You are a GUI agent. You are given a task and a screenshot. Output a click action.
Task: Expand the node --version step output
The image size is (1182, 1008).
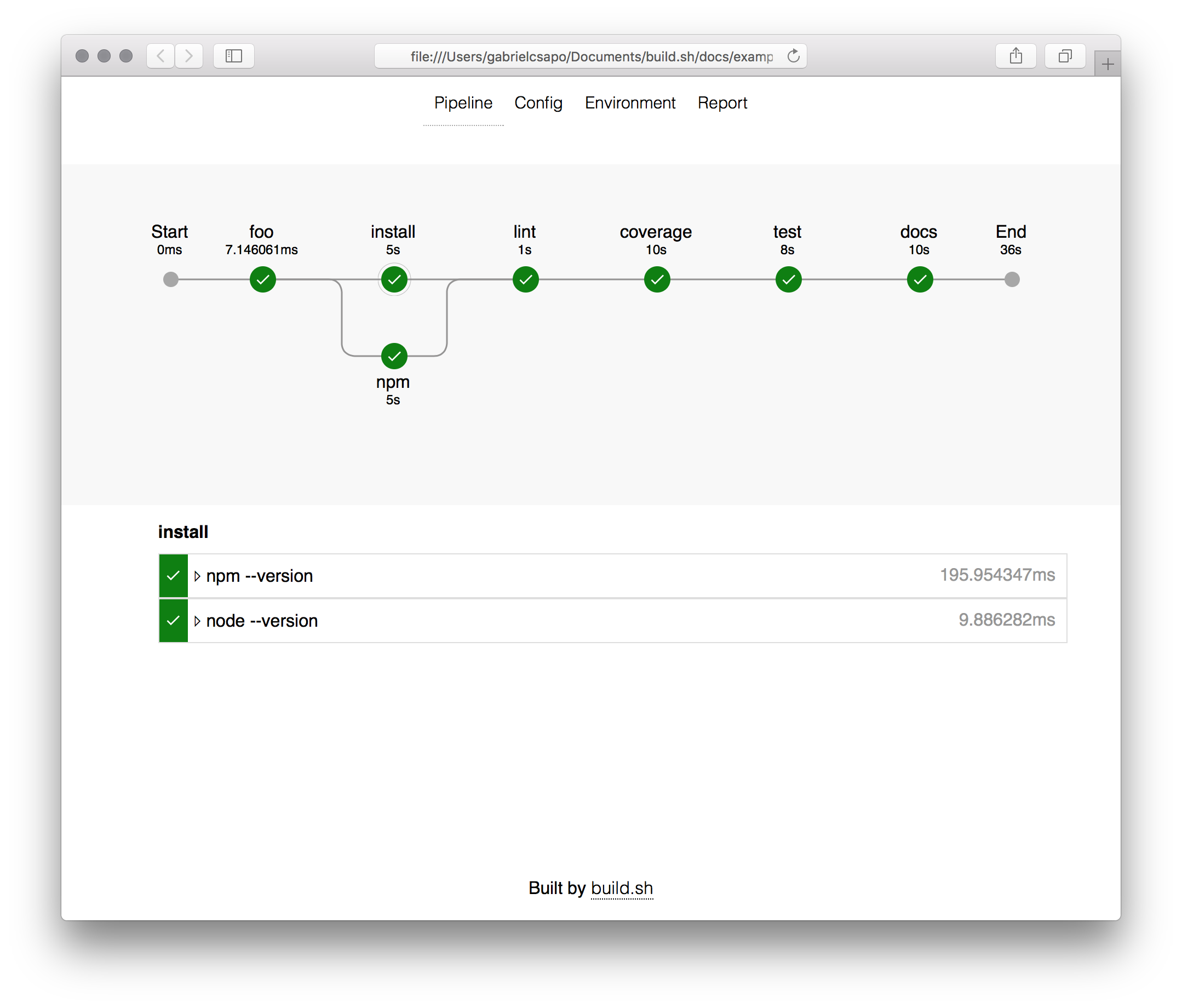tap(197, 621)
